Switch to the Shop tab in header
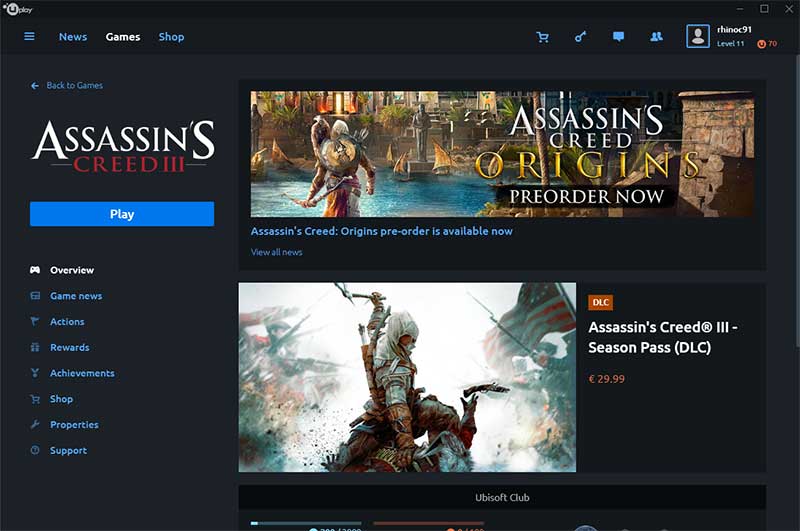800x531 pixels. coord(171,37)
